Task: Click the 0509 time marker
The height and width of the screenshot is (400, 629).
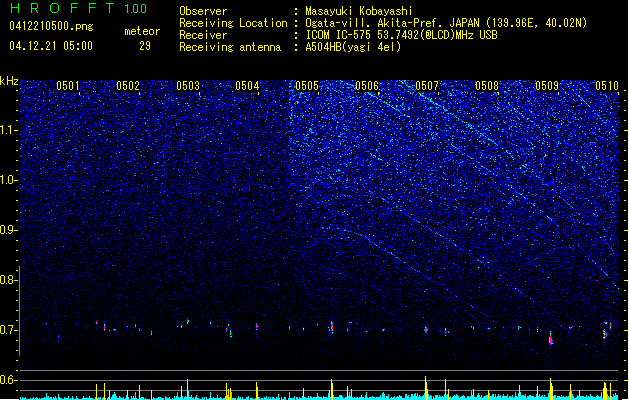Action: click(547, 86)
